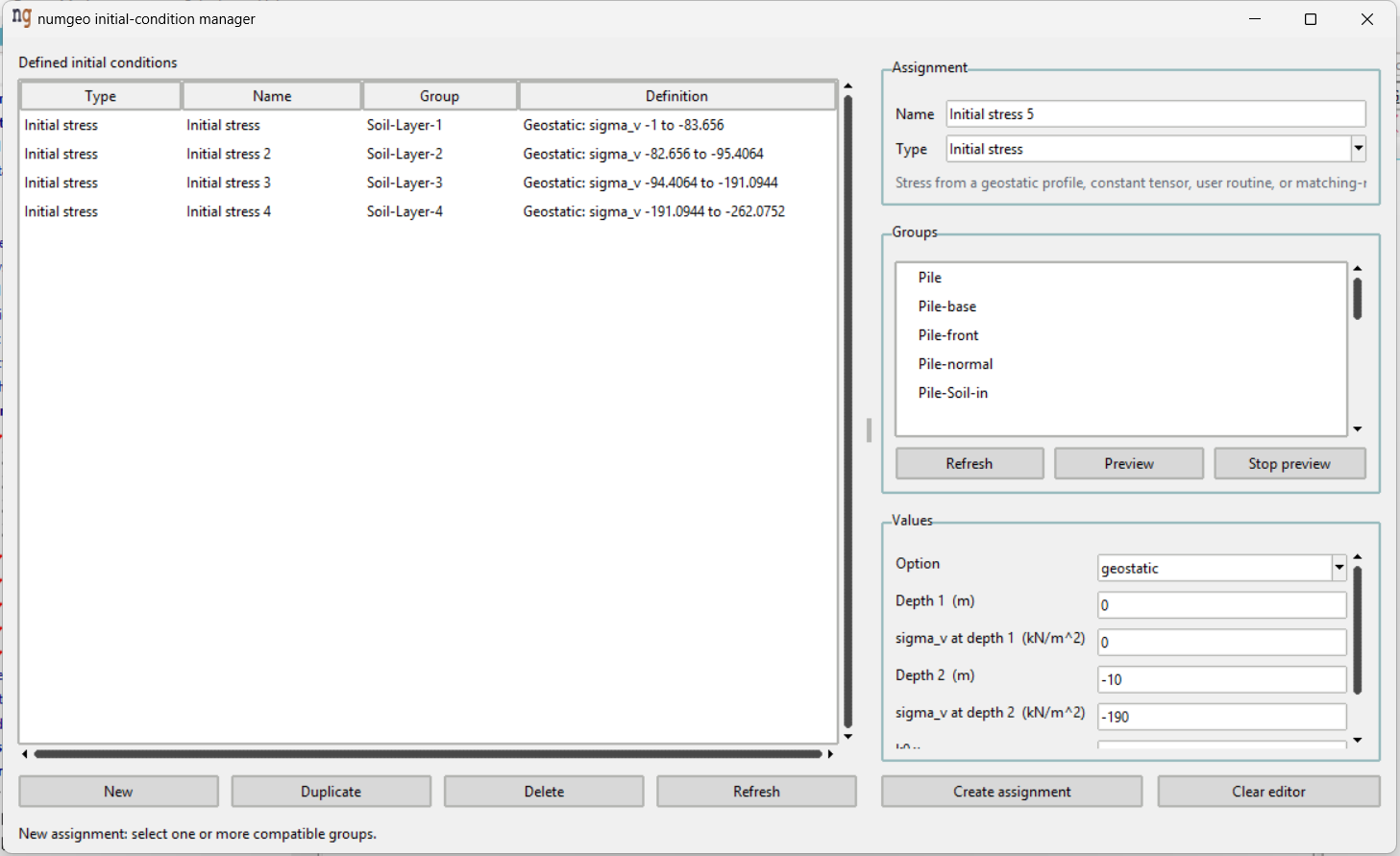Click Values panel scroll down arrow
Screen dimensions: 1400x856
[1358, 740]
